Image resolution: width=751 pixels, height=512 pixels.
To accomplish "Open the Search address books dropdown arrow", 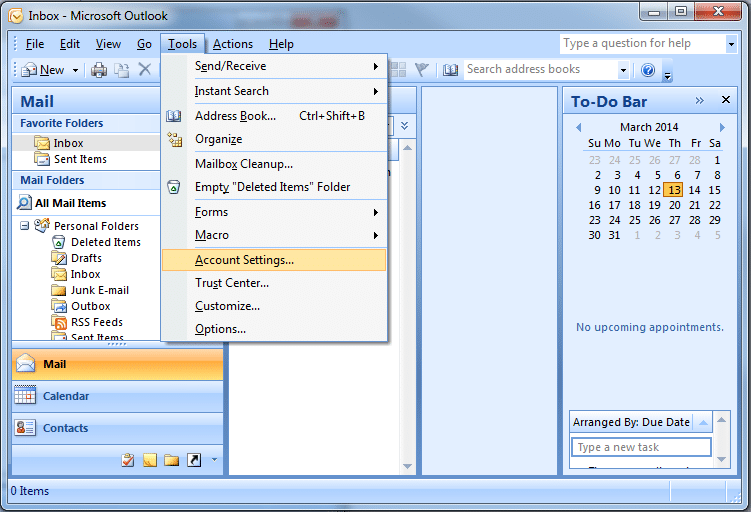I will click(x=623, y=70).
